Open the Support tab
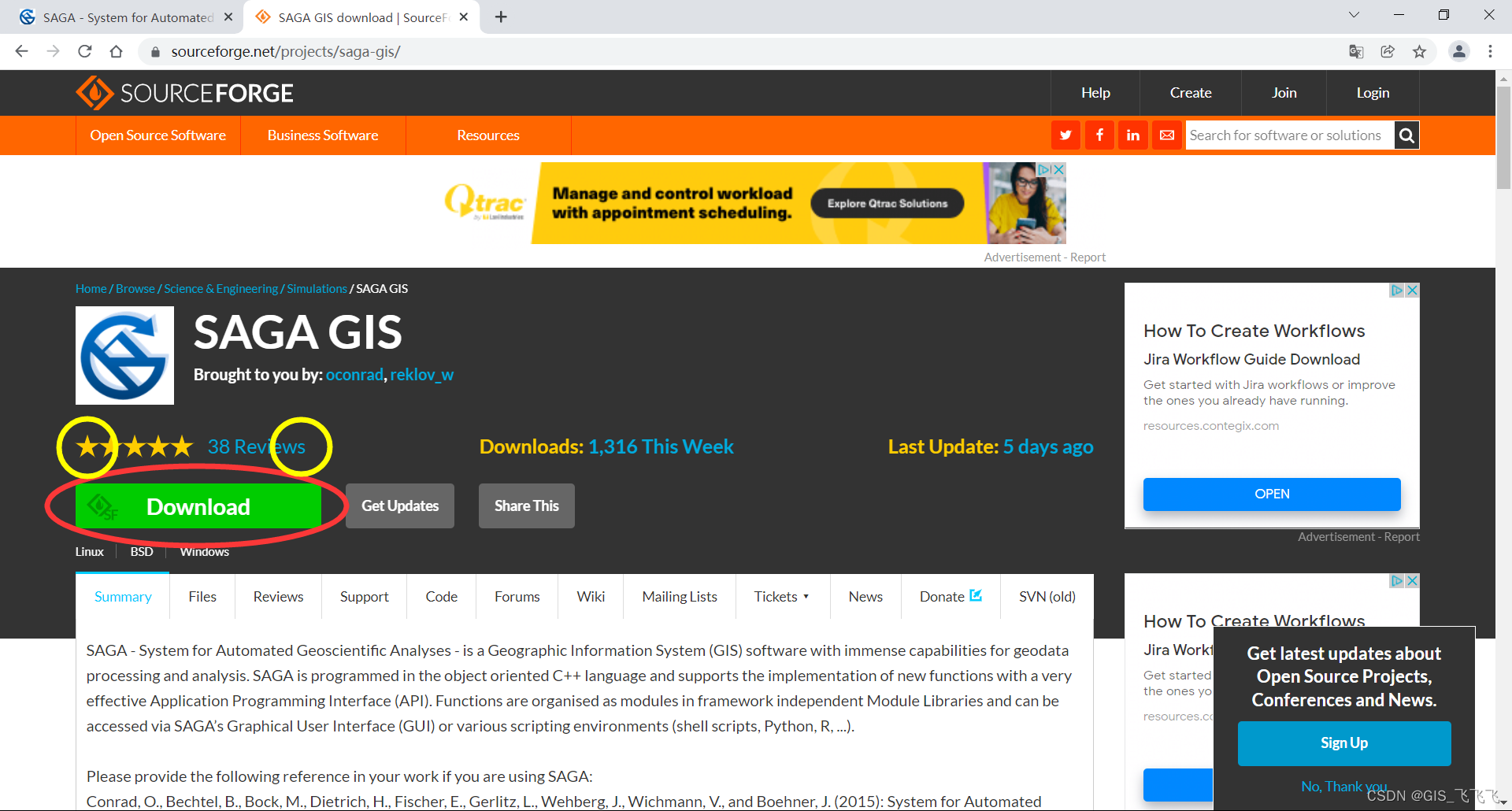Viewport: 1512px width, 811px height. (365, 597)
